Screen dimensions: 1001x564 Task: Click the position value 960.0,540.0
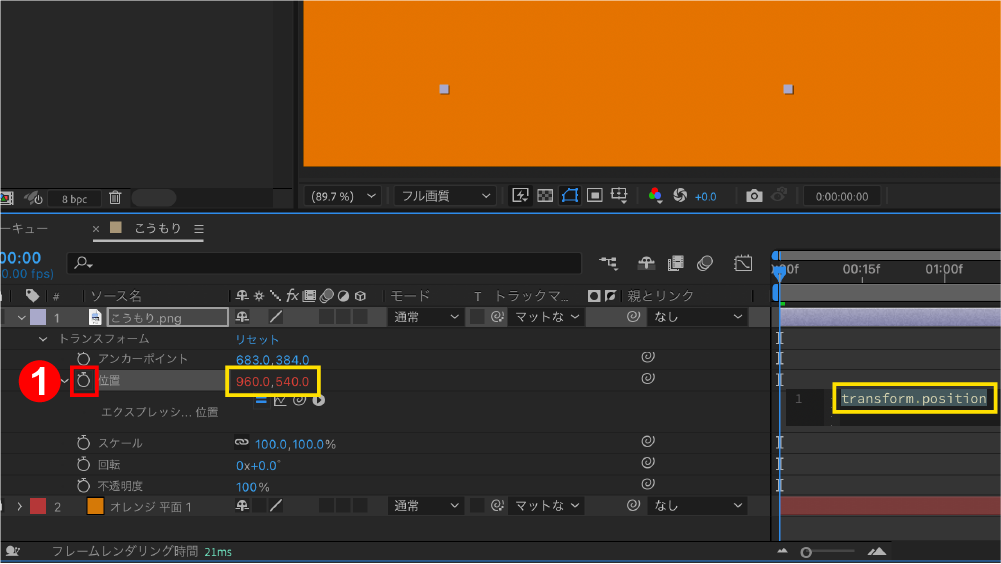(273, 382)
